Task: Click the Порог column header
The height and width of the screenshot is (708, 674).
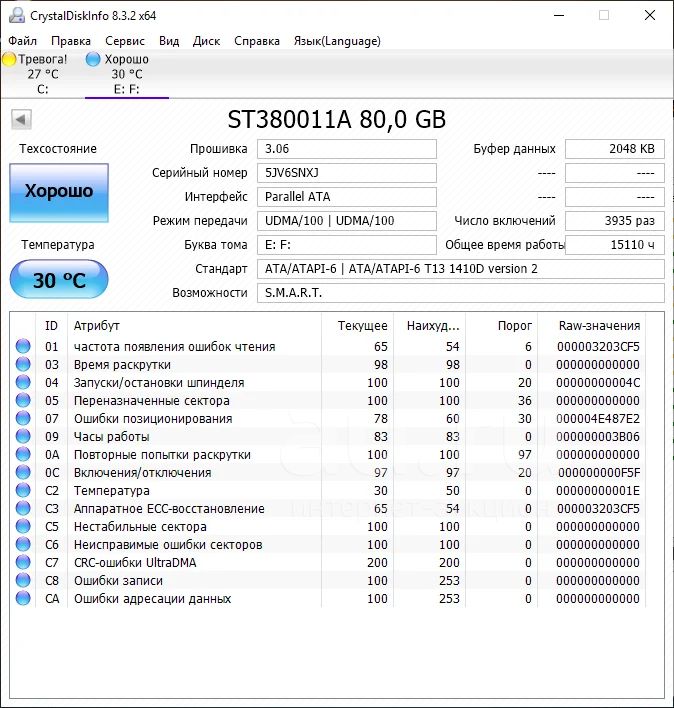Action: (502, 326)
